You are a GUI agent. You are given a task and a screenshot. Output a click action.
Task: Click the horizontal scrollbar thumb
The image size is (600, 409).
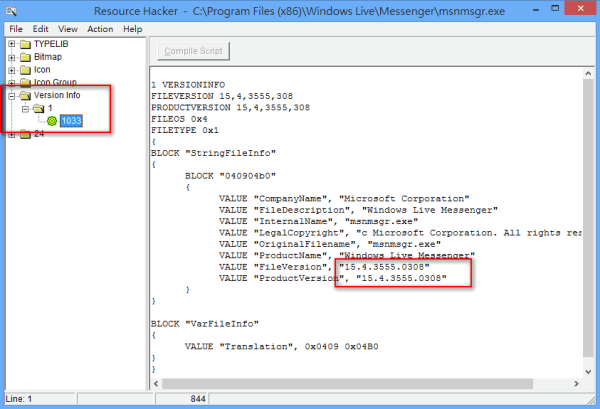pyautogui.click(x=347, y=383)
